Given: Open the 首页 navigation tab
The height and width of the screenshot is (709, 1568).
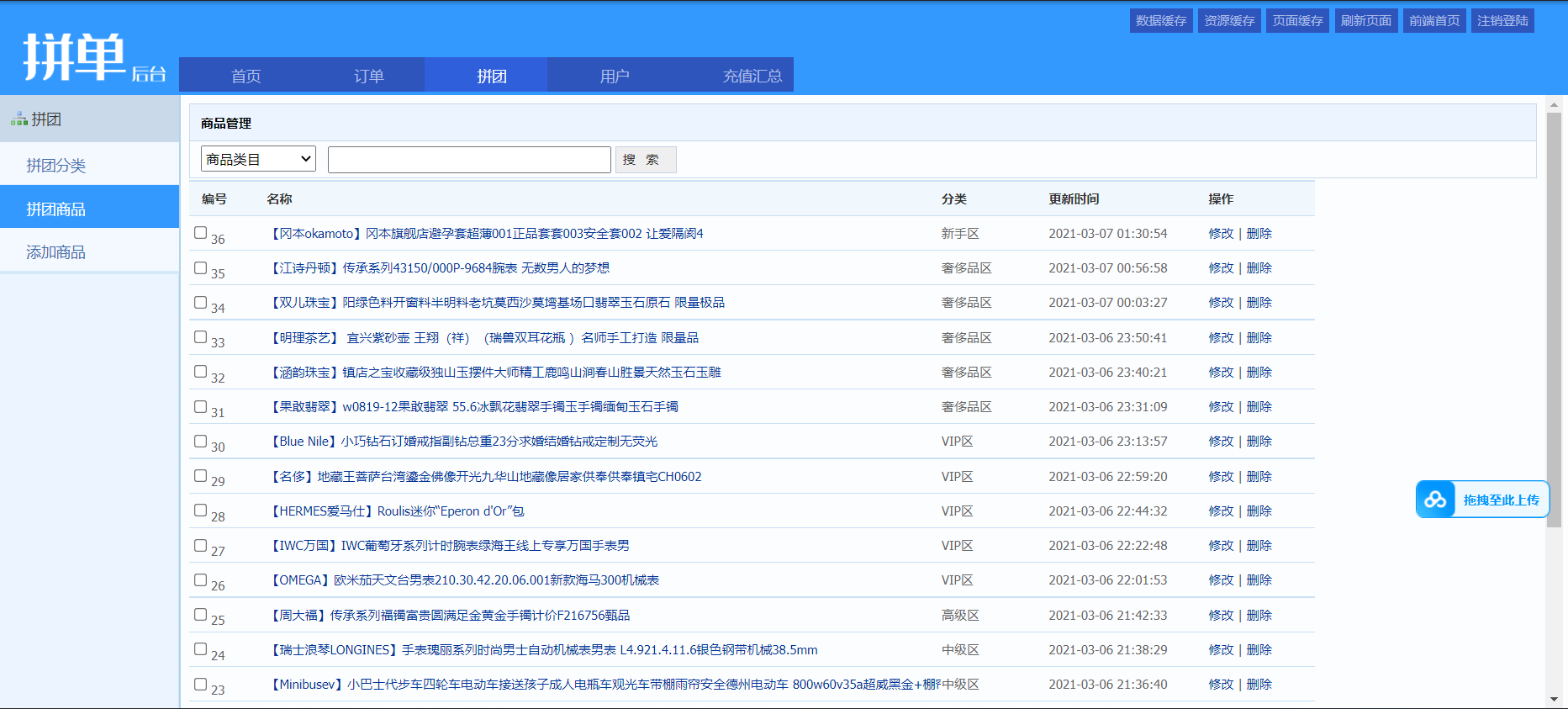Looking at the screenshot, I should click(x=246, y=76).
